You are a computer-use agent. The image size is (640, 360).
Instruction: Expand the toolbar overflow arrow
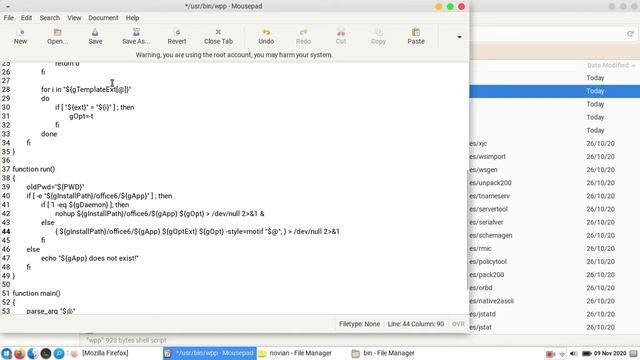pyautogui.click(x=459, y=37)
